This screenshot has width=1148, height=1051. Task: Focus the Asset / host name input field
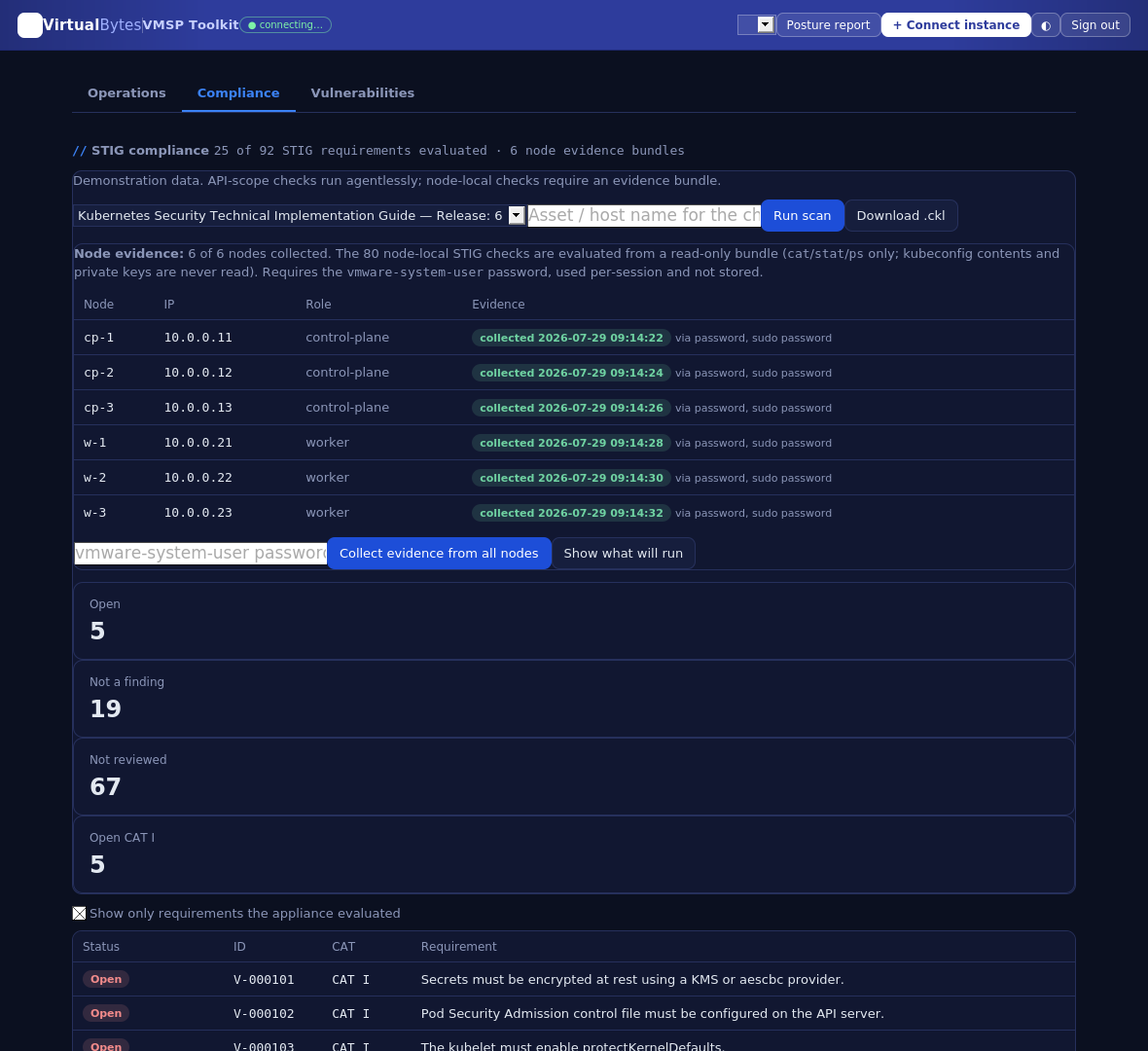click(644, 215)
